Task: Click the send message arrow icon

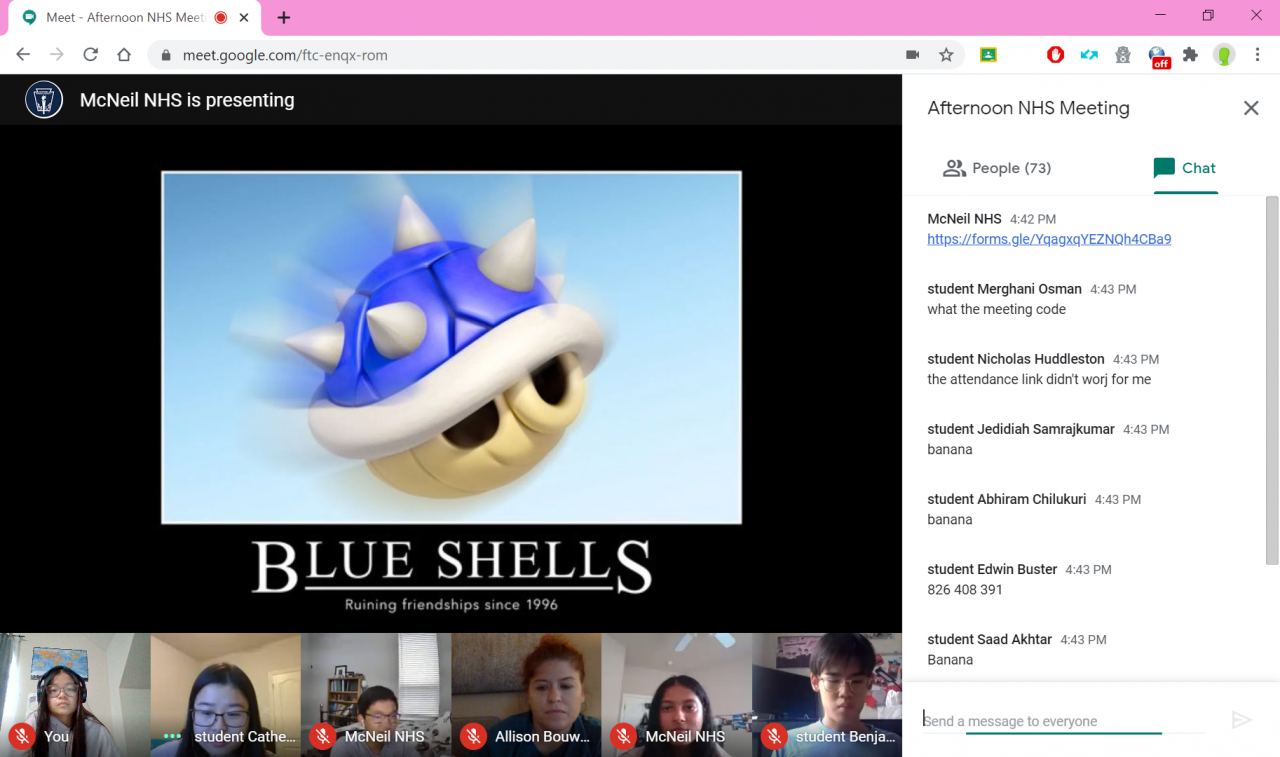Action: coord(1241,720)
